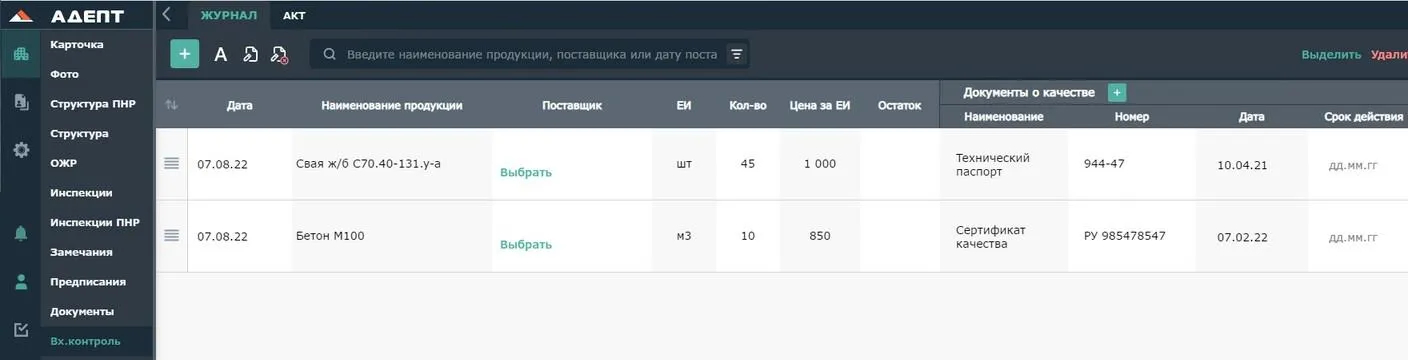1408x360 pixels.
Task: Collapse the sidebar with the back chevron
Action: click(167, 14)
